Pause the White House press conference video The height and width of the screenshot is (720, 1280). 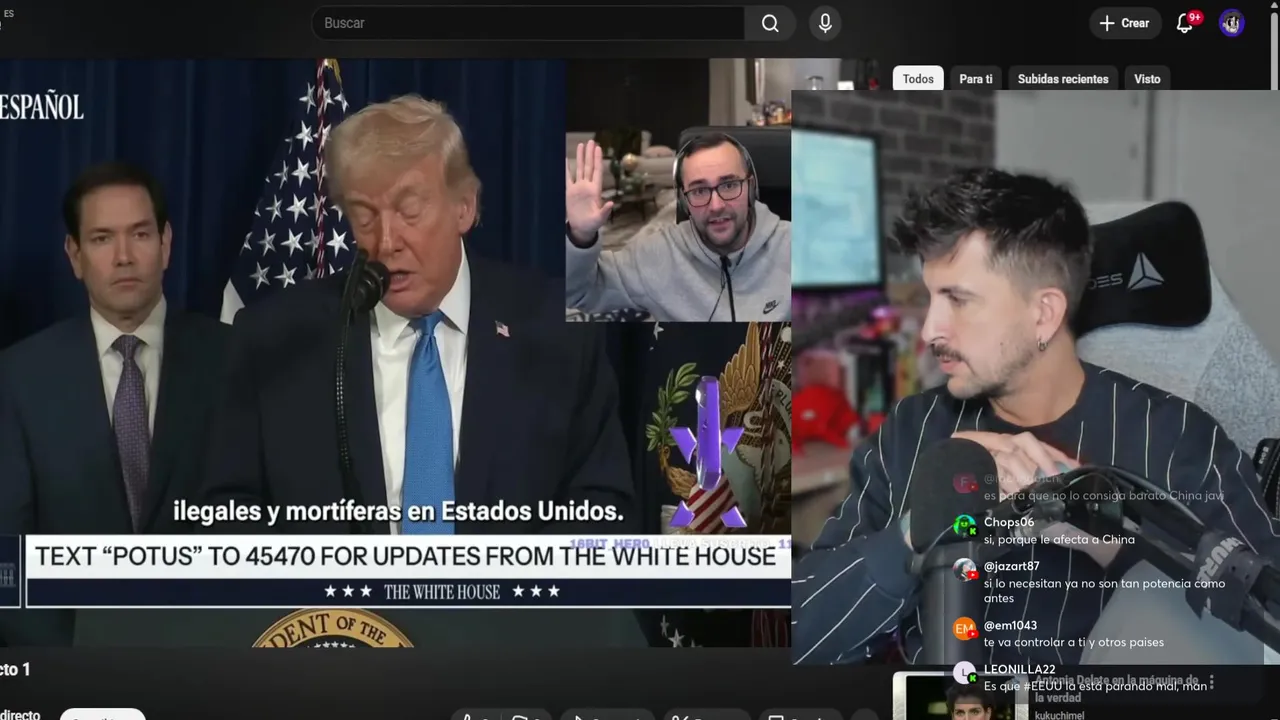pos(395,352)
